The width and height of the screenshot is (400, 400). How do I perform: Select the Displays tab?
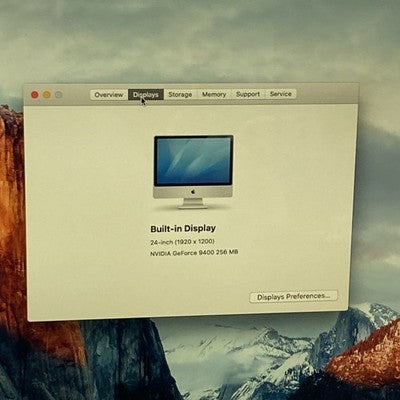[146, 95]
